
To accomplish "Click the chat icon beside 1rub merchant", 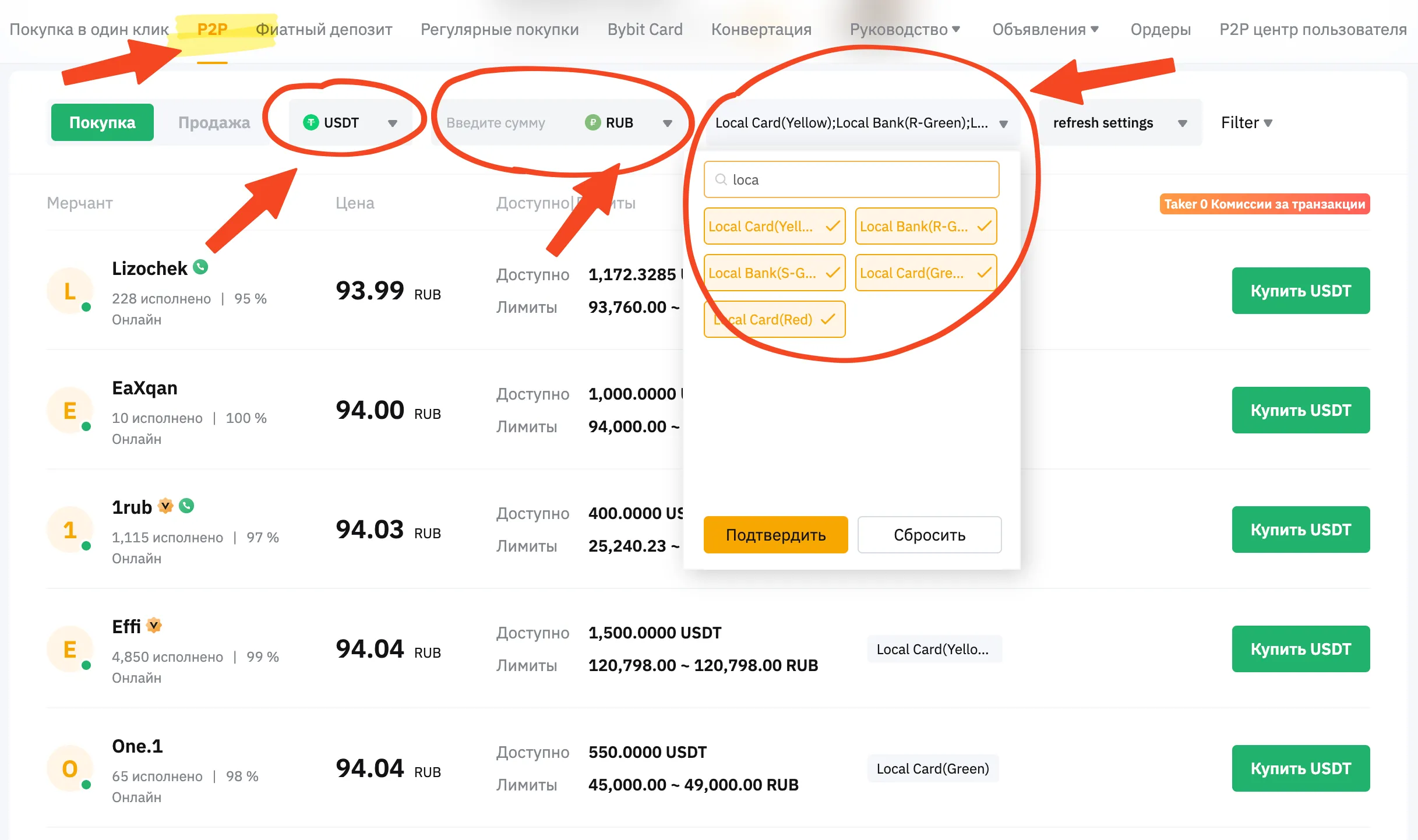I will pos(187,506).
